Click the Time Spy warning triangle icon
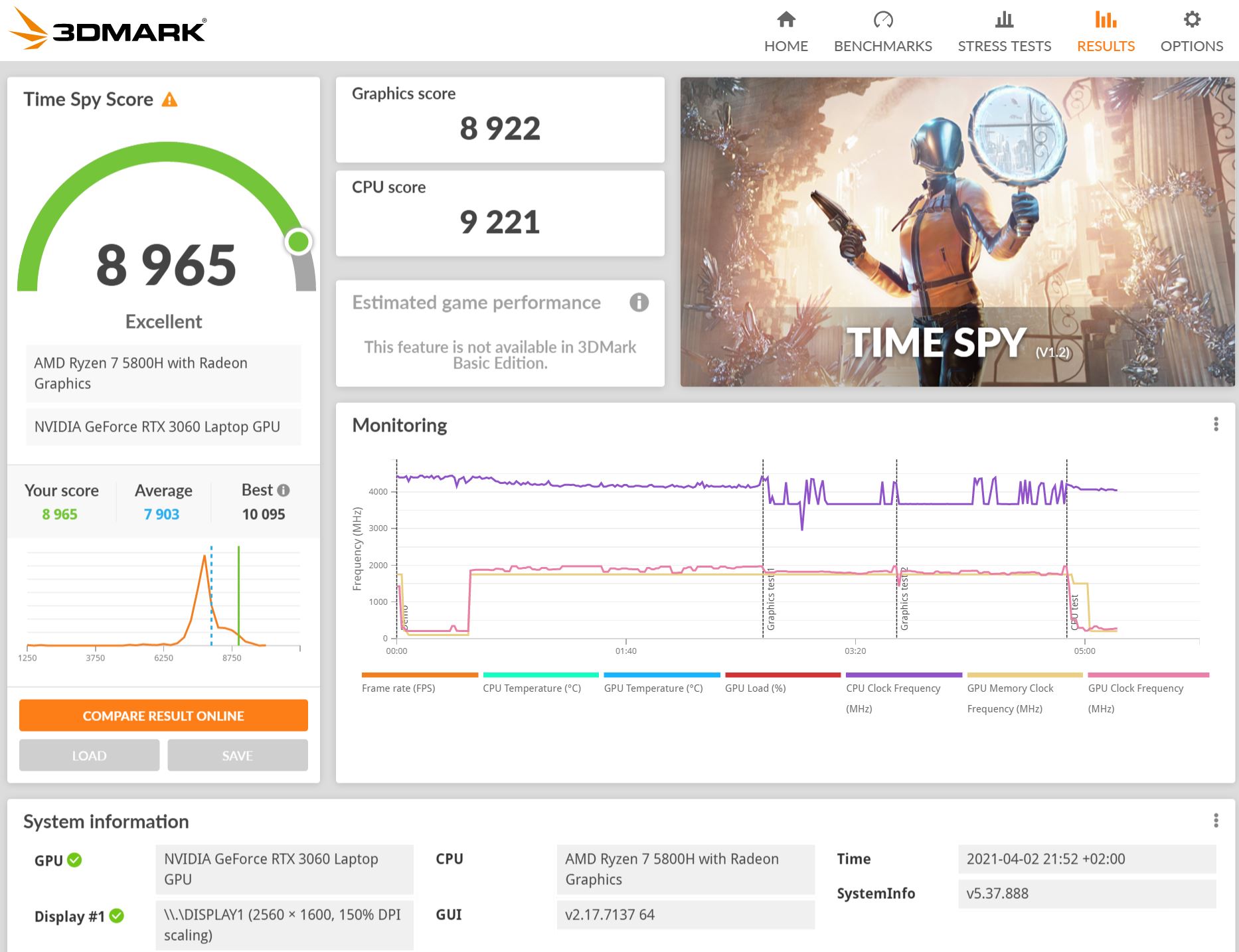This screenshot has height=952, width=1239. [170, 100]
